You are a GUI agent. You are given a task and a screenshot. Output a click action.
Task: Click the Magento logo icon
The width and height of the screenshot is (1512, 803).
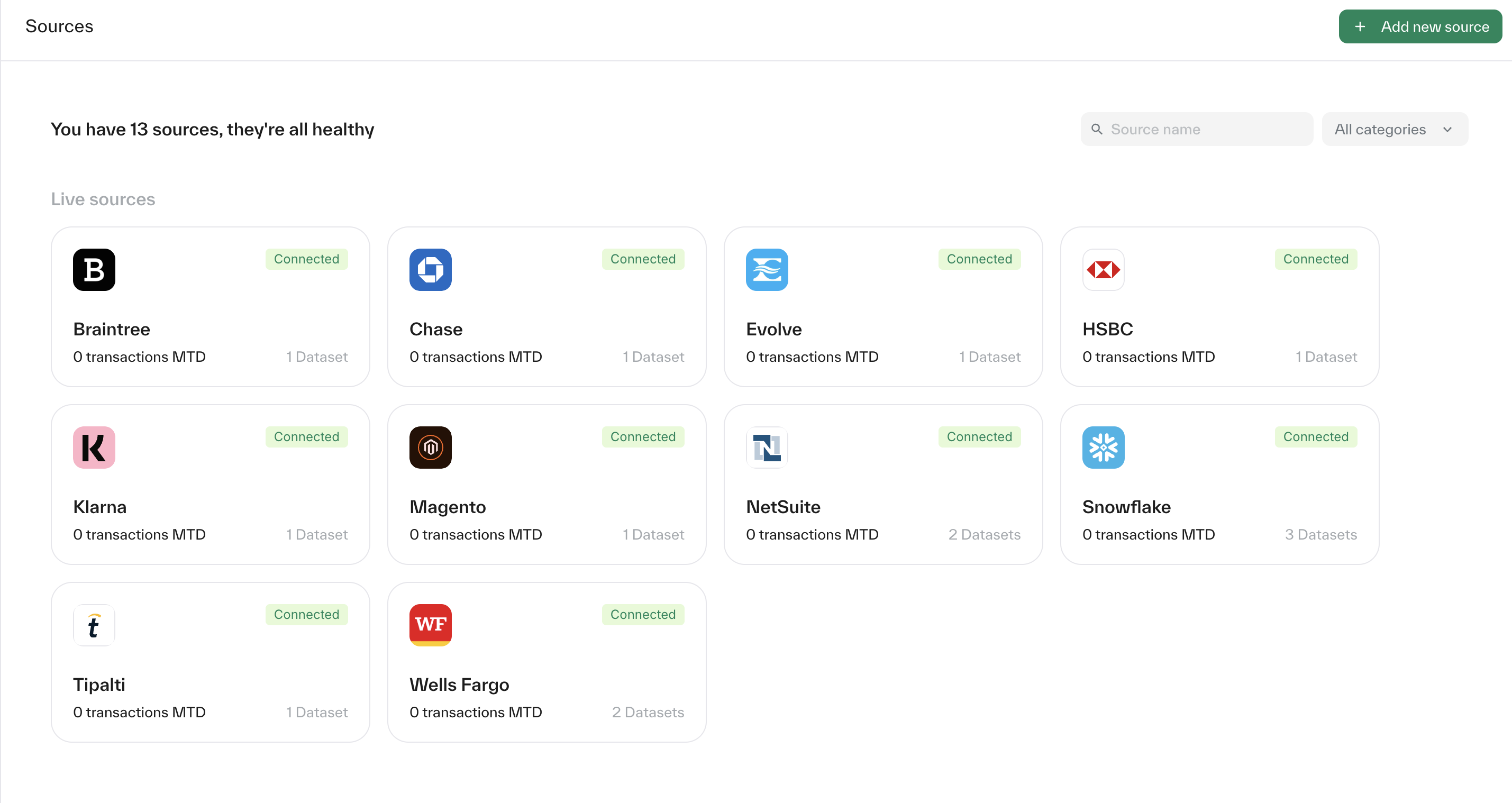click(x=430, y=448)
